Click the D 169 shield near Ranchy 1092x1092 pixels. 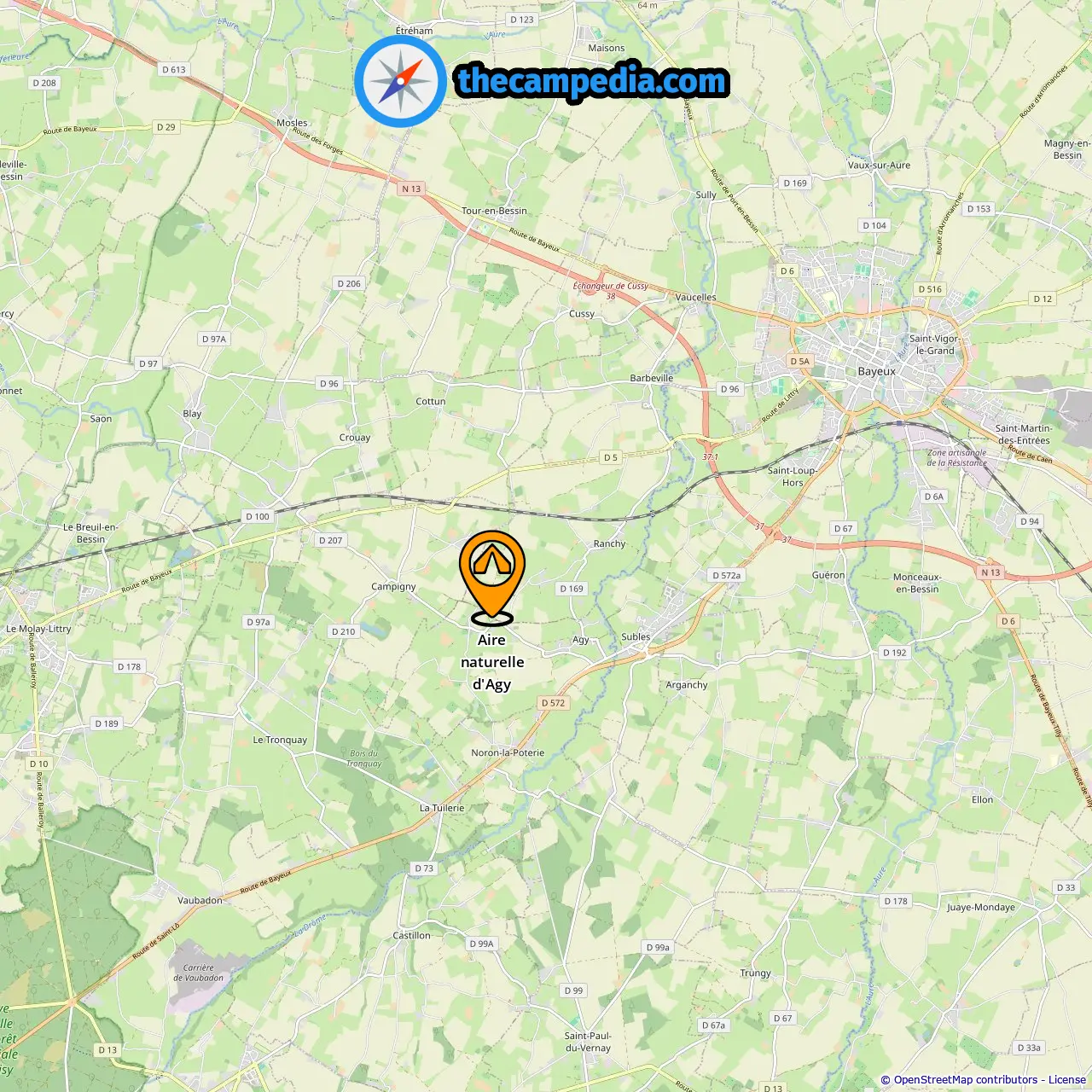[x=572, y=589]
